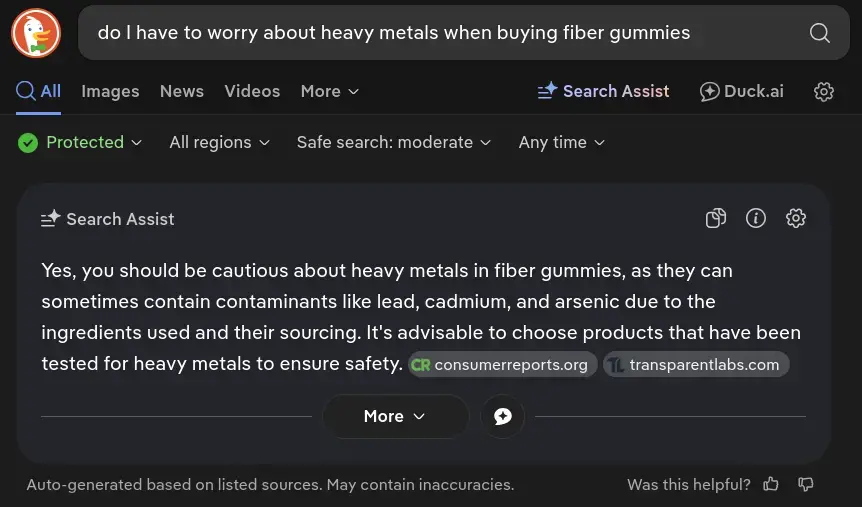Open Safe search moderate dropdown
The width and height of the screenshot is (862, 507).
[x=394, y=142]
